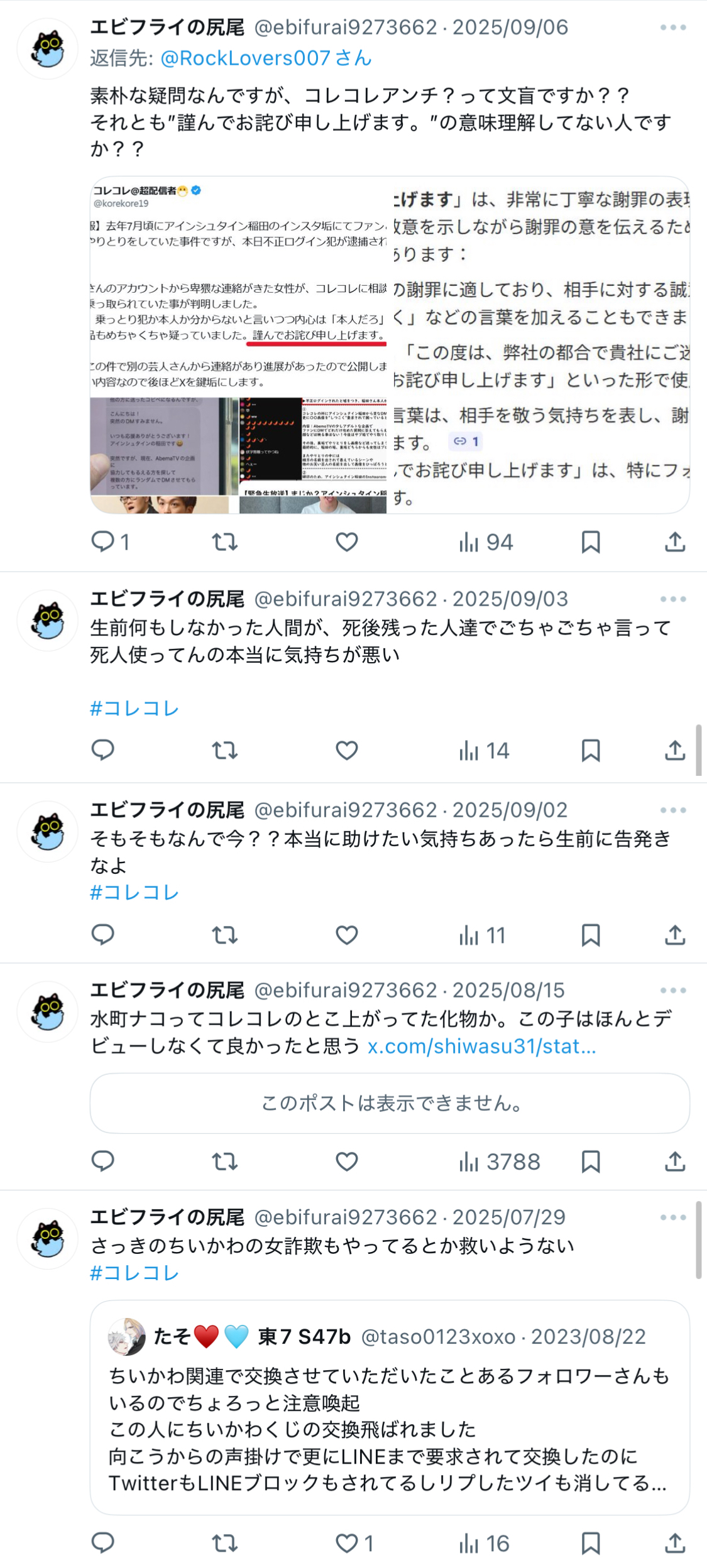
Task: Like the 2025/07/29 post with 1 like
Action: [x=354, y=1543]
